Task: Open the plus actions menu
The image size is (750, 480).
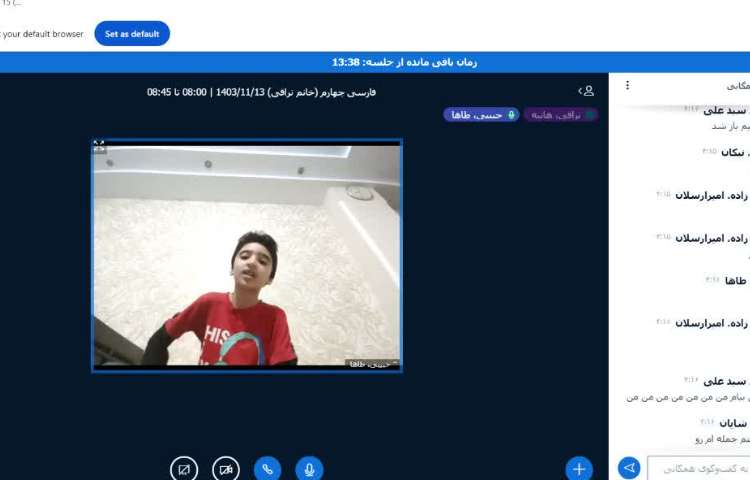Action: point(579,469)
